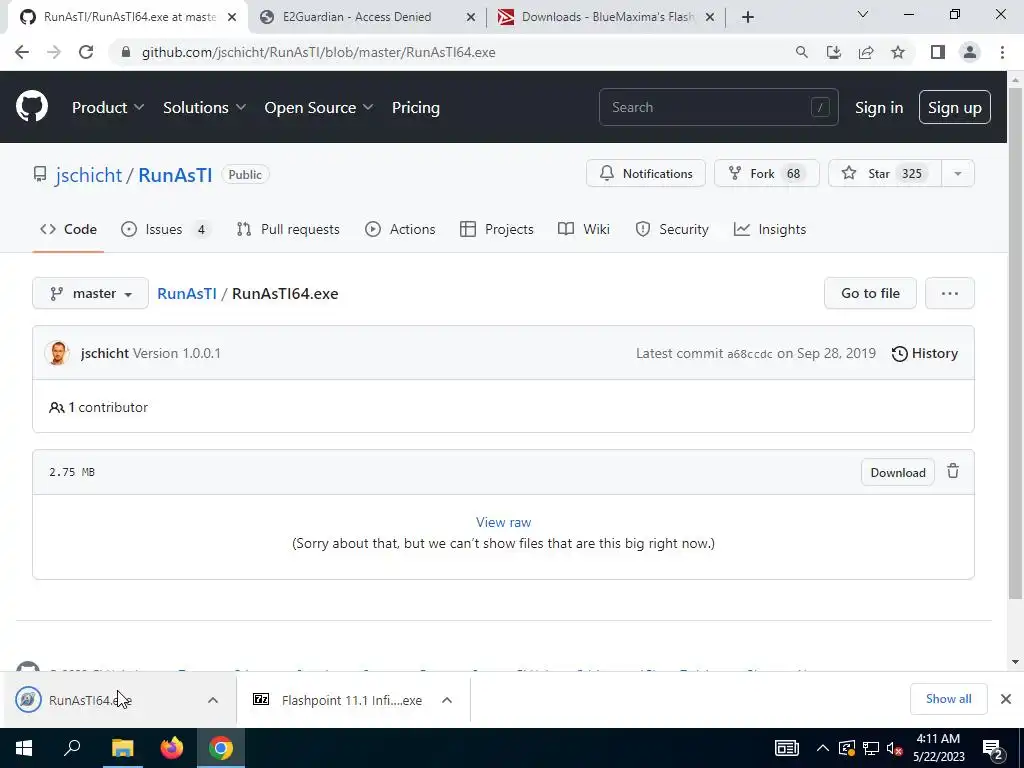Screen dimensions: 1024x768
Task: Open the Actions tab
Action: click(x=400, y=229)
